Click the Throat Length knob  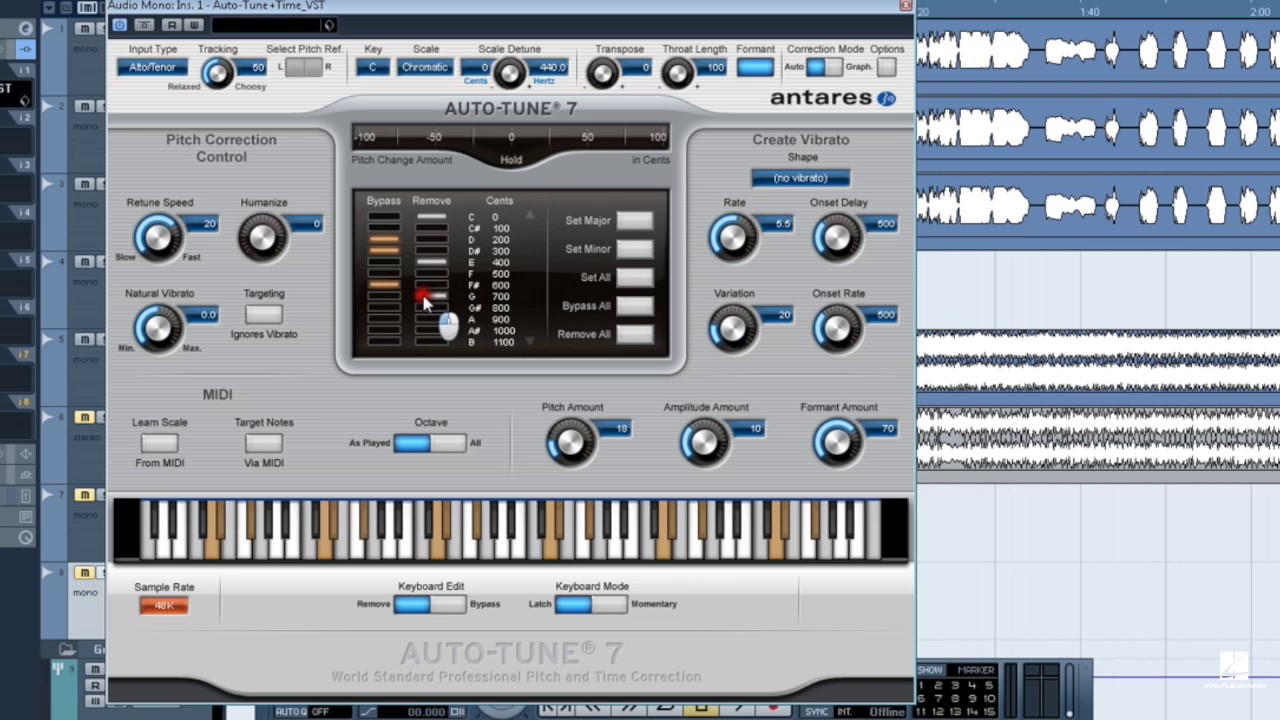click(x=677, y=73)
